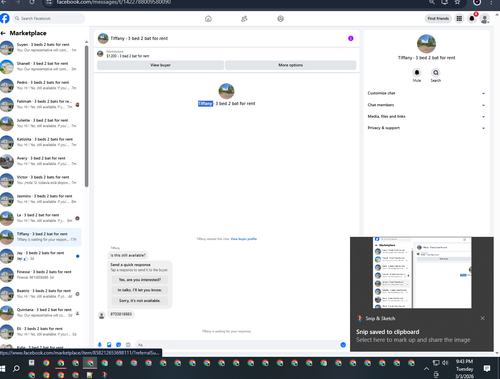The height and width of the screenshot is (379, 500).
Task: Bookmark this page with star icon
Action: (x=458, y=2)
